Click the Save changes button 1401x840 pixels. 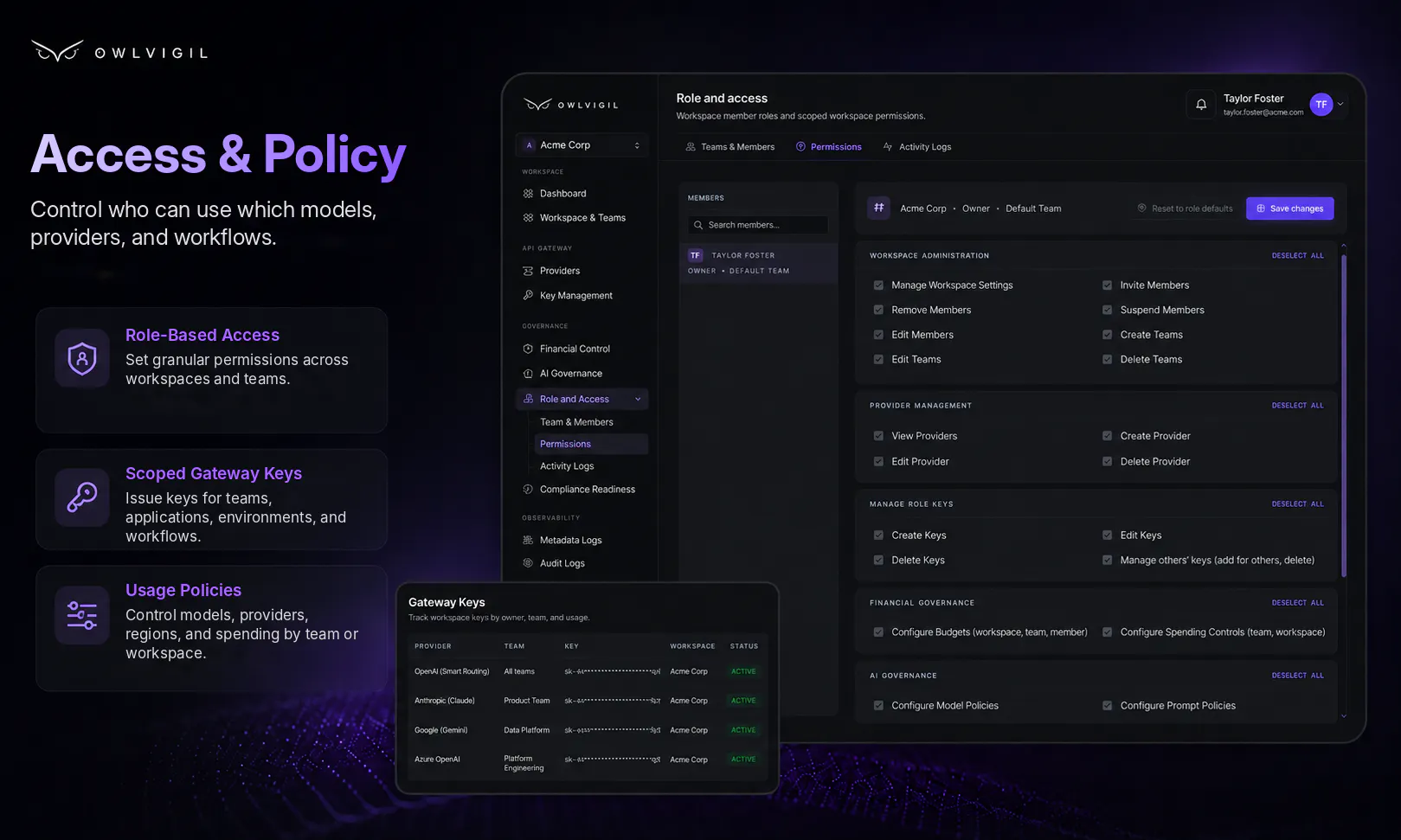click(x=1289, y=208)
